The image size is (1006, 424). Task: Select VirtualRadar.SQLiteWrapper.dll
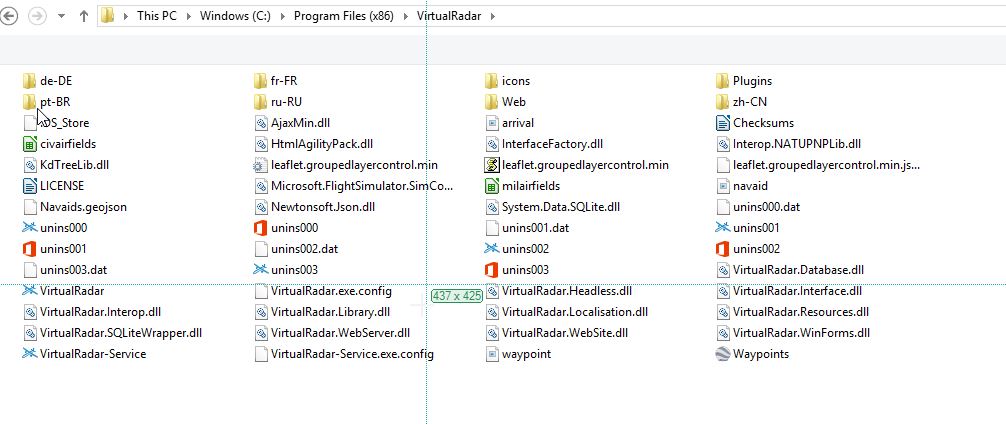112,333
